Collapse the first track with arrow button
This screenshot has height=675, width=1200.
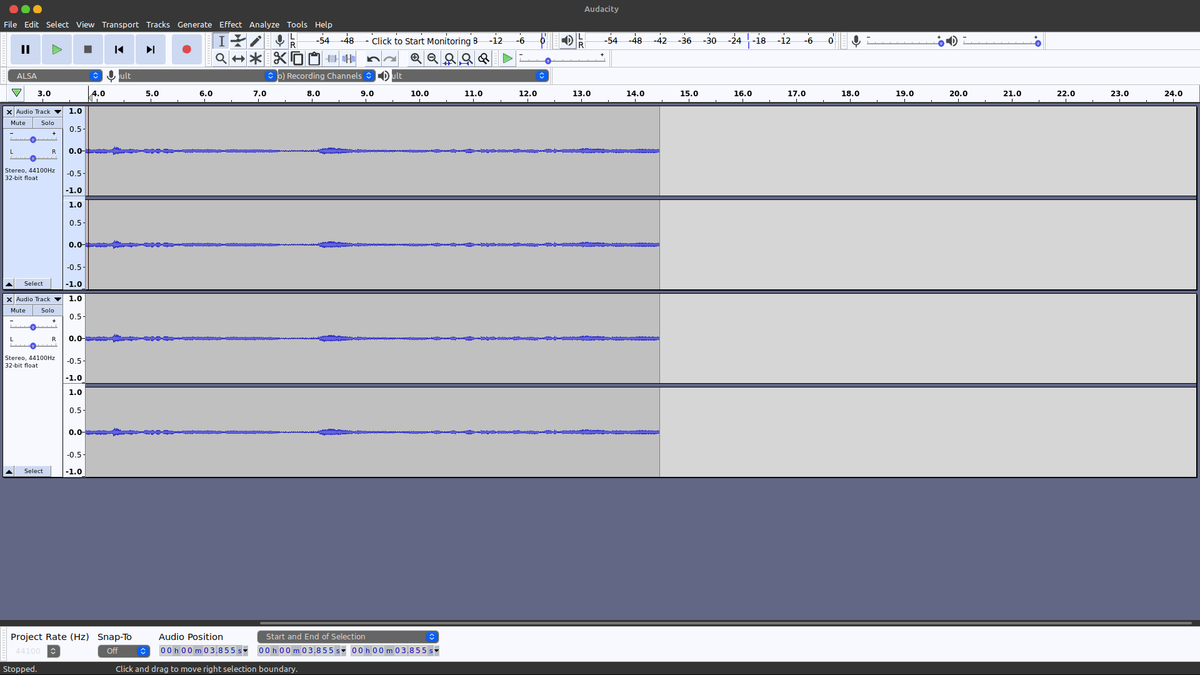[9, 283]
